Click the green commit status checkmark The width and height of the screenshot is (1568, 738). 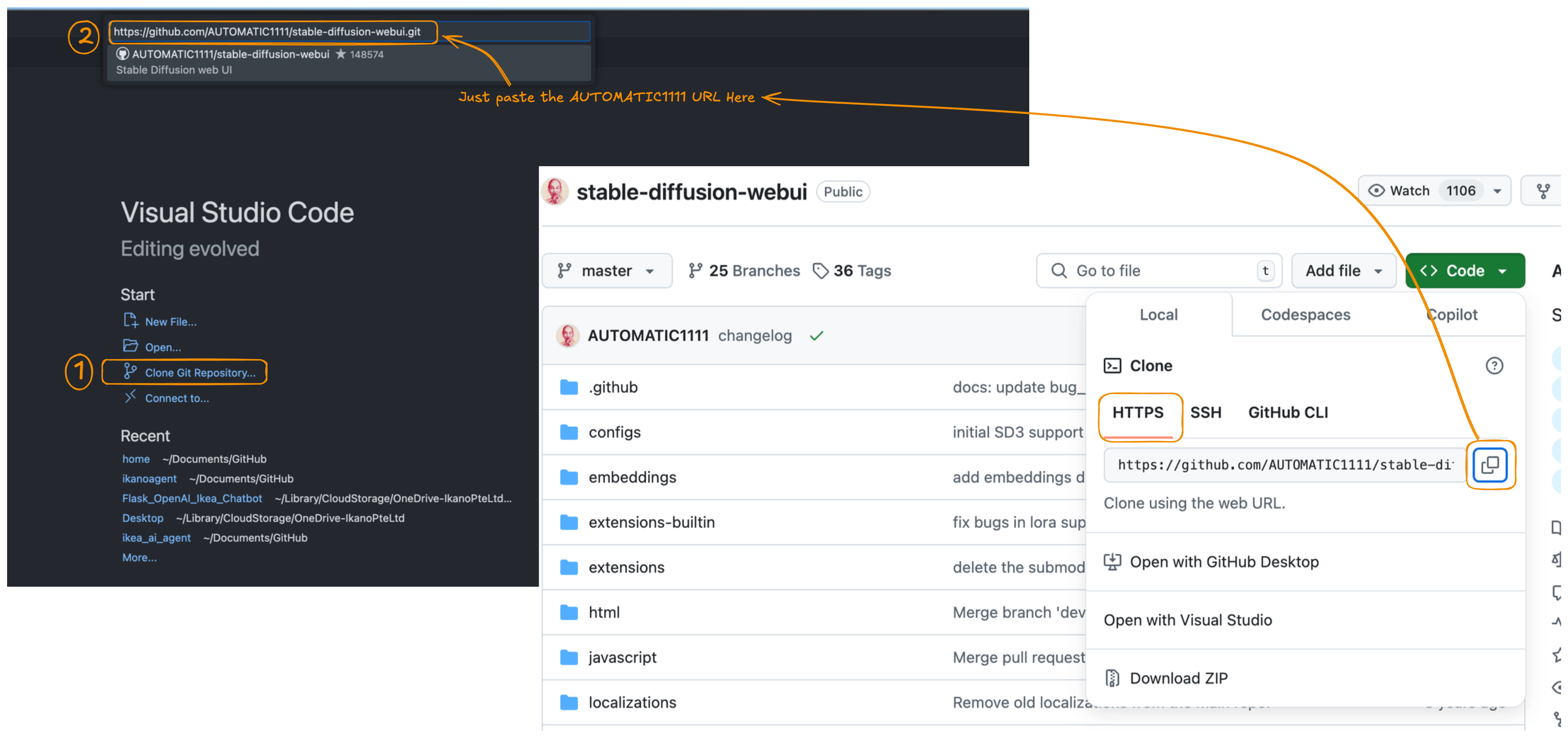pos(816,336)
